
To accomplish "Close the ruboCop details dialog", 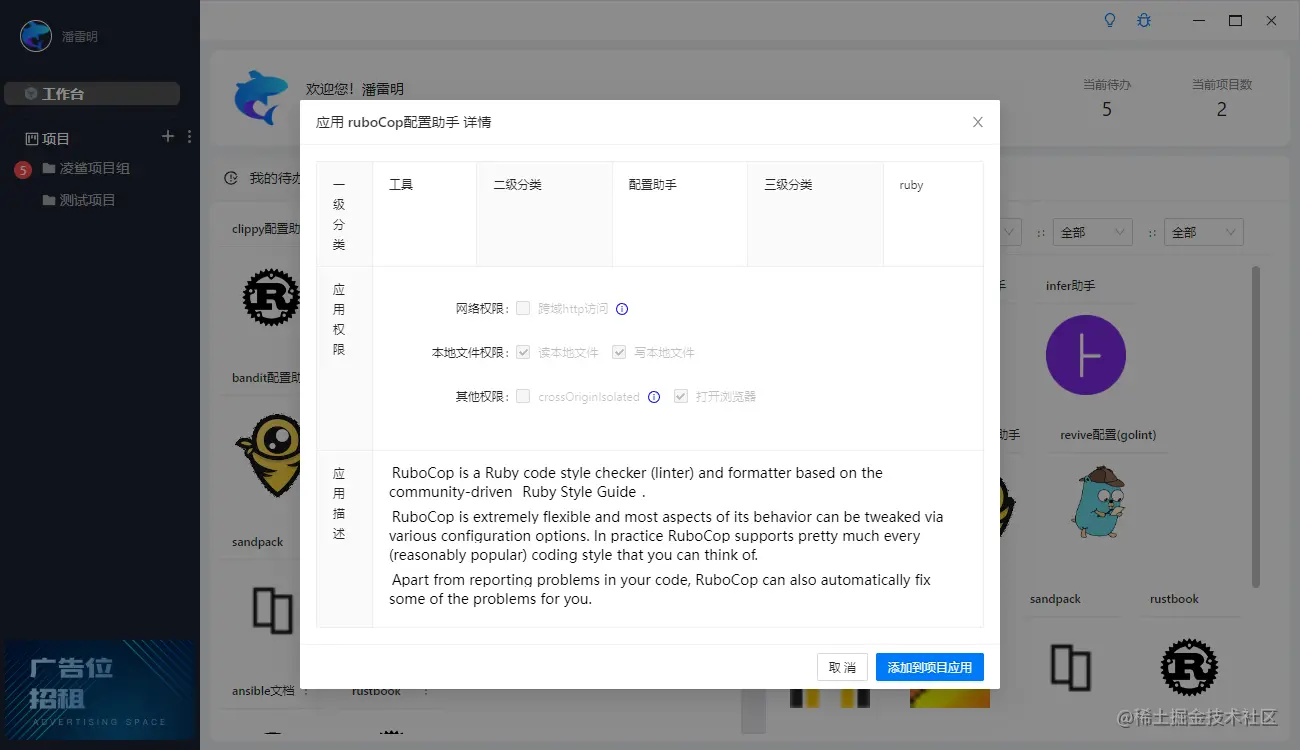I will (x=978, y=122).
